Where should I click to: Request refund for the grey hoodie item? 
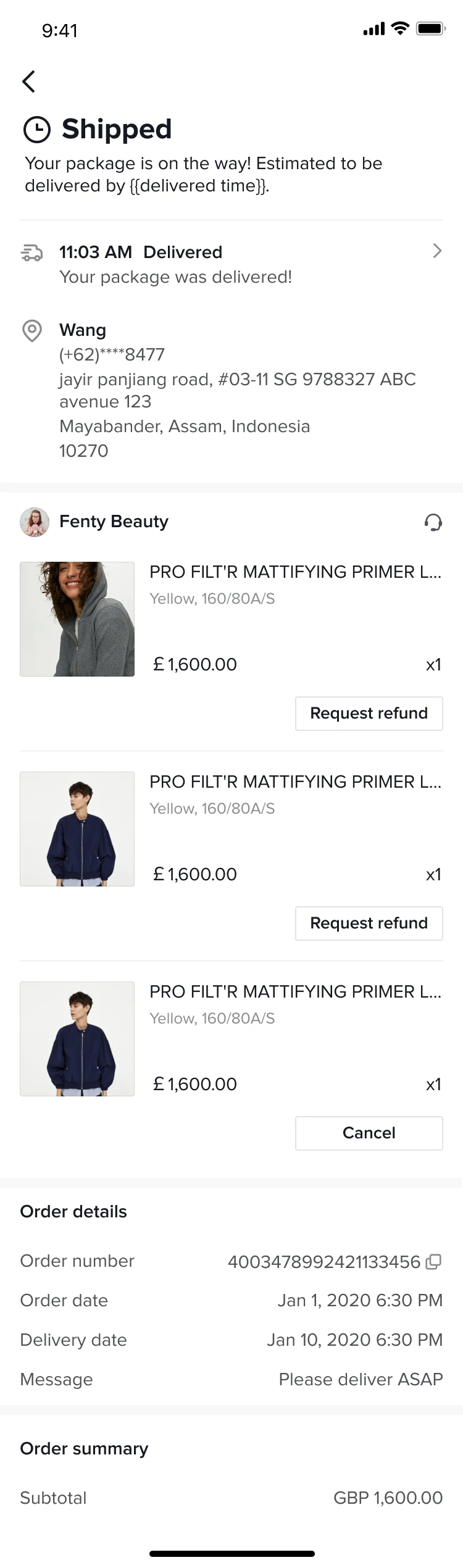pyautogui.click(x=369, y=714)
